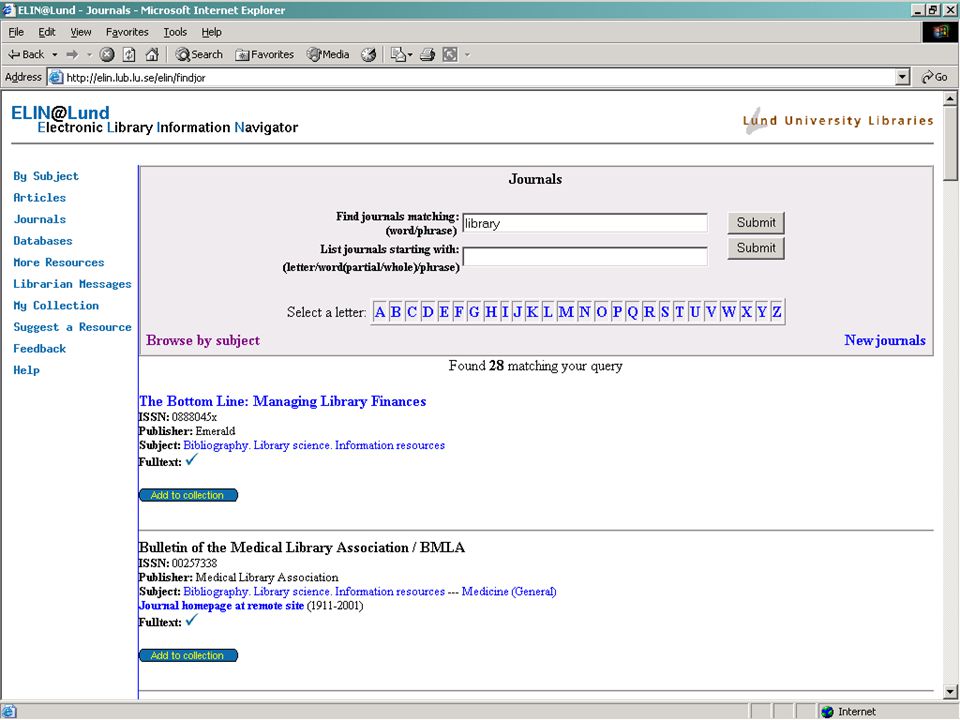
Task: Expand the address bar dropdown
Action: click(902, 77)
